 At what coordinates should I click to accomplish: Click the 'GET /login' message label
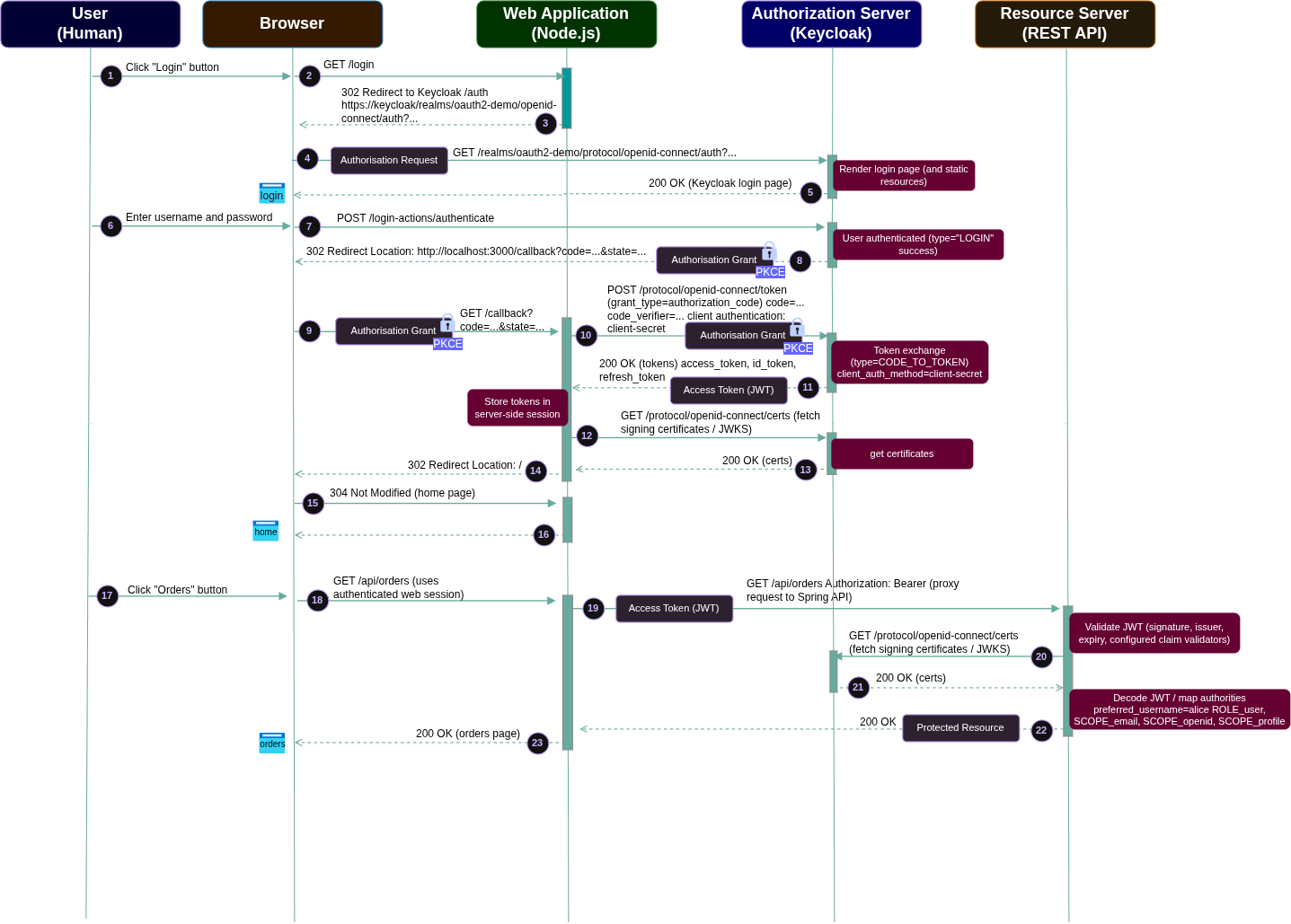click(349, 65)
